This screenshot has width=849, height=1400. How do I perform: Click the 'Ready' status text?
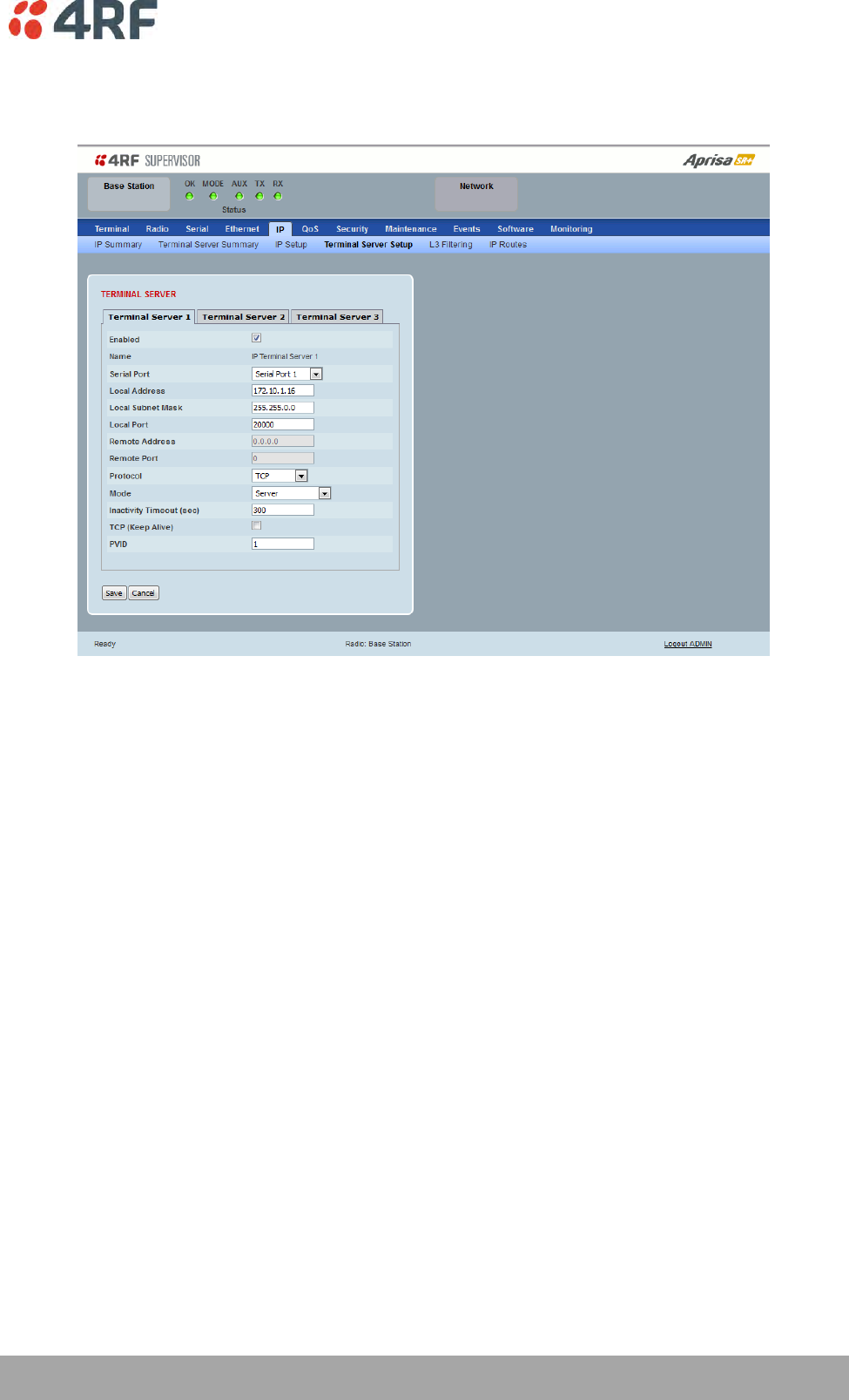(x=104, y=644)
